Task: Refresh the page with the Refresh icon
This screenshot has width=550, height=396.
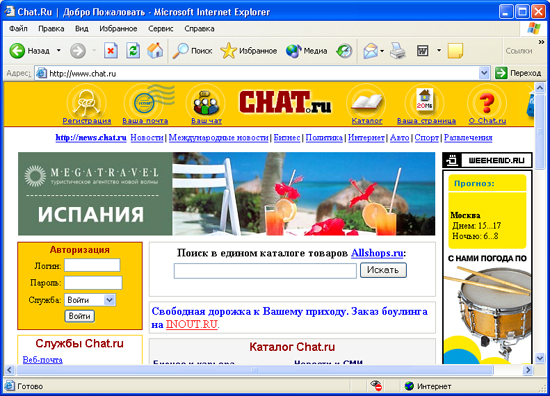Action: tap(133, 51)
